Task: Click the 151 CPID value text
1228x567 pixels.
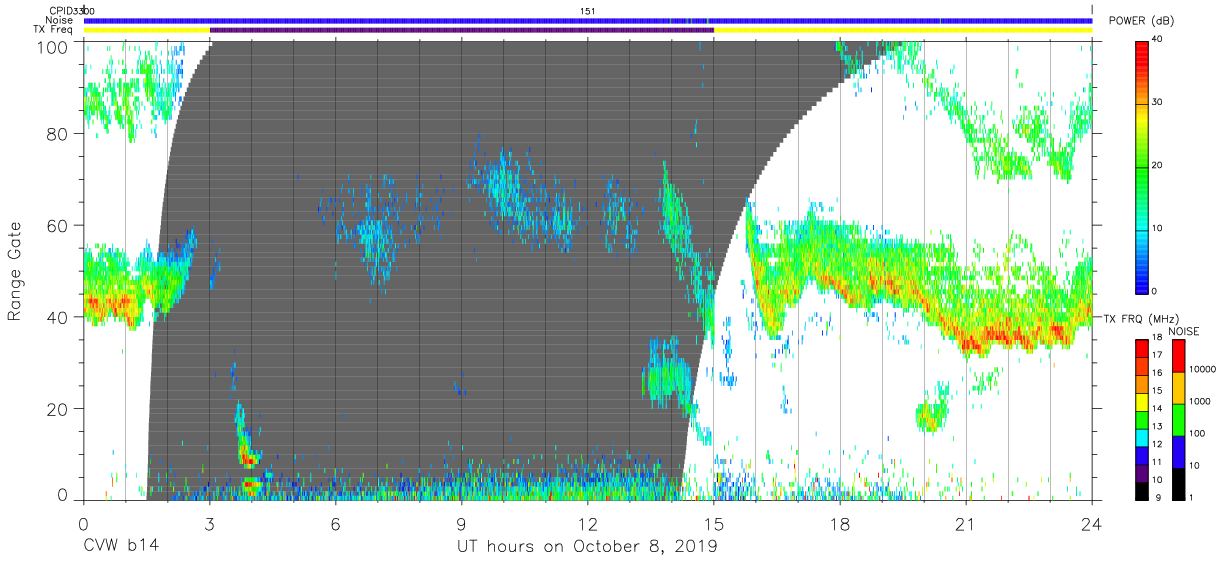Action: (588, 11)
